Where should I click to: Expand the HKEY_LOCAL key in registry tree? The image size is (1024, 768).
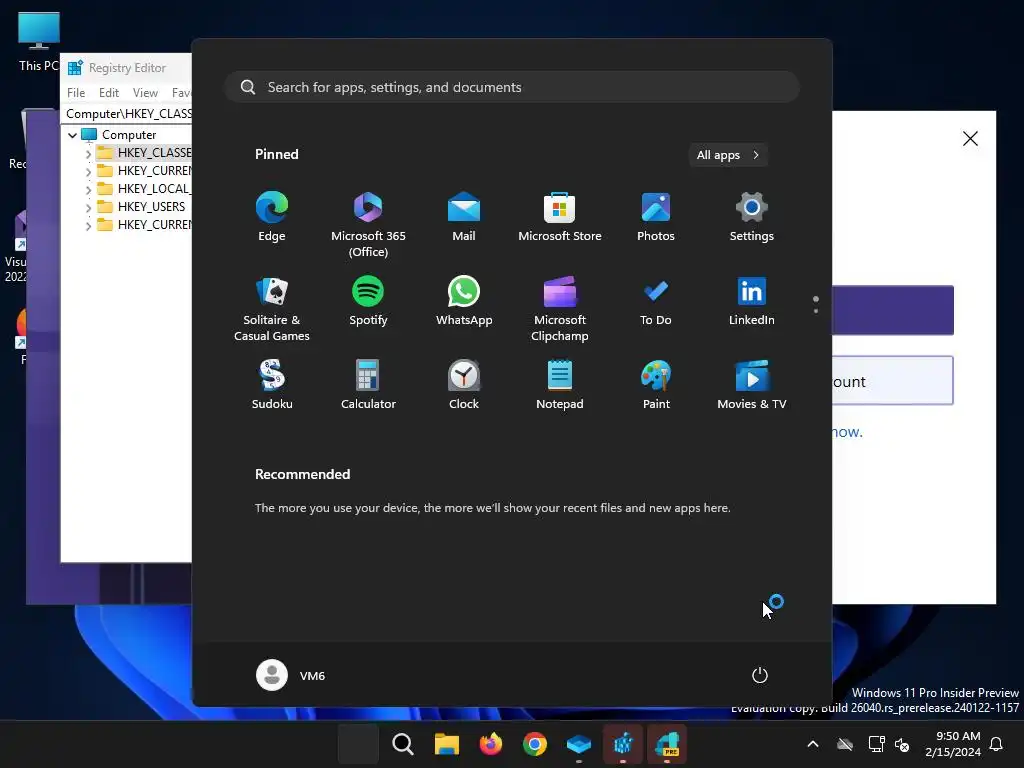(x=88, y=189)
